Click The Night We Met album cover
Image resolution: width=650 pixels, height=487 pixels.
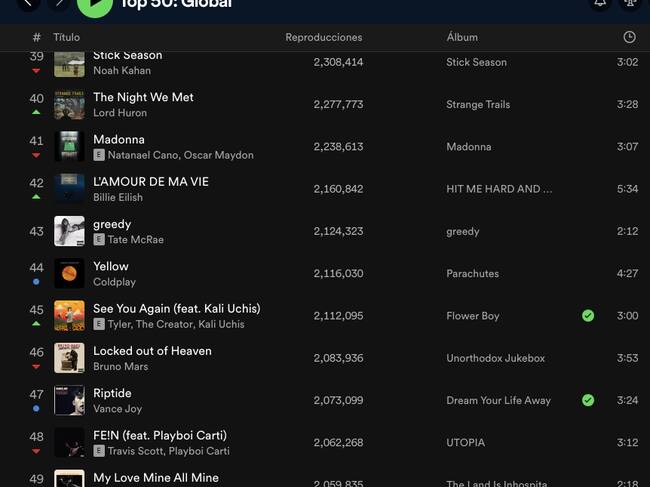point(69,104)
